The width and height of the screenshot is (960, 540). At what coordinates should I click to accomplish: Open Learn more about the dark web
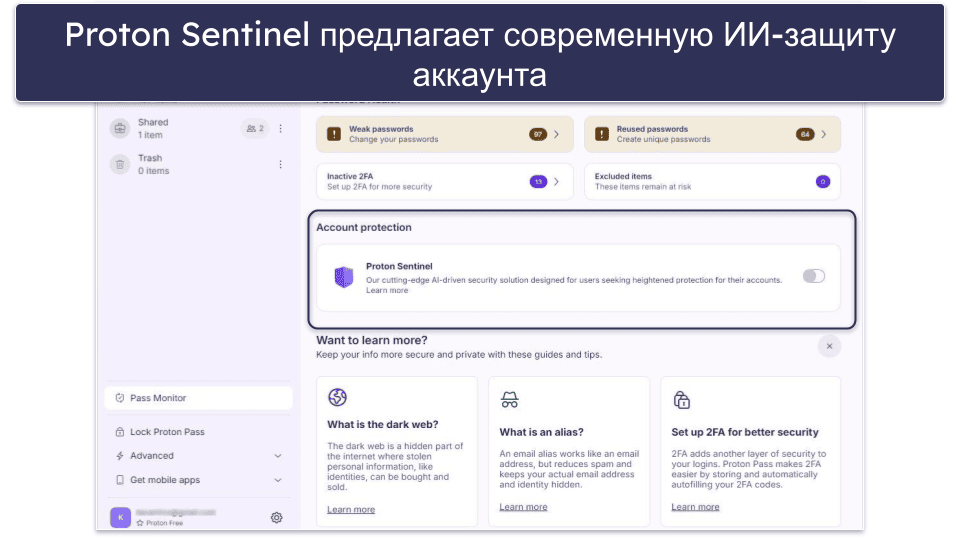351,509
